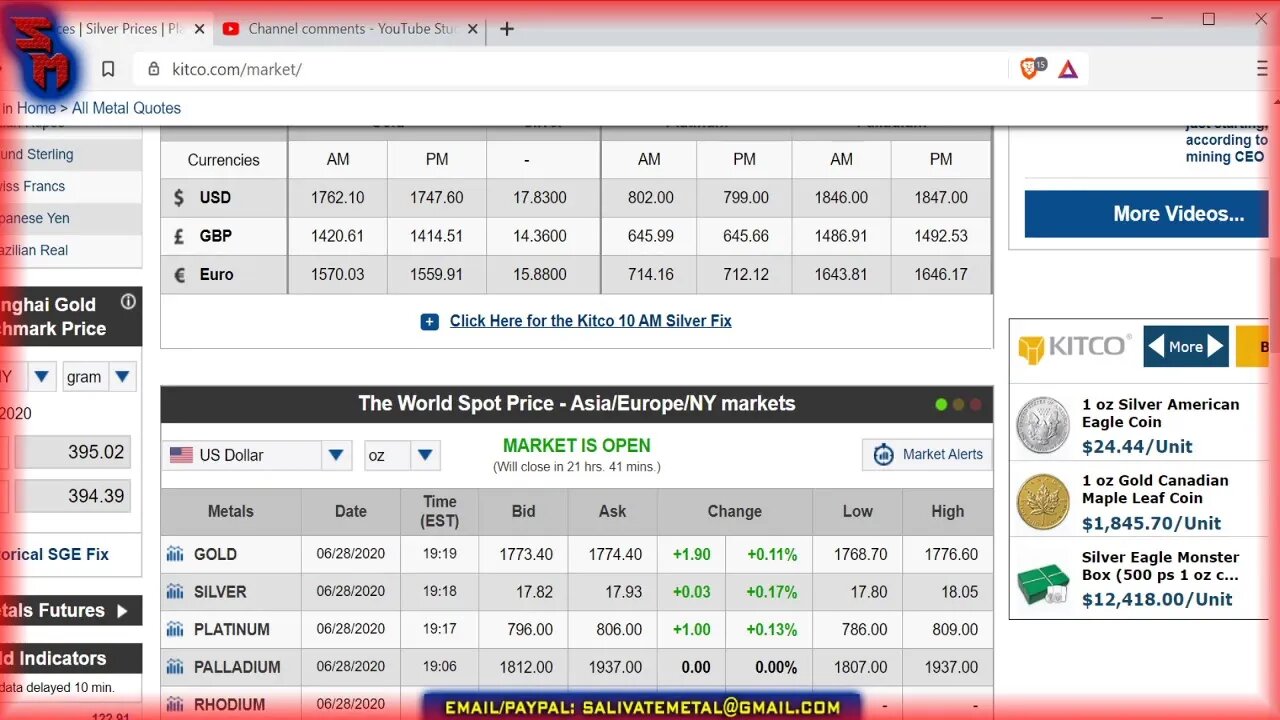Click the mining CEO video headline link
The width and height of the screenshot is (1280, 720).
[x=1226, y=141]
